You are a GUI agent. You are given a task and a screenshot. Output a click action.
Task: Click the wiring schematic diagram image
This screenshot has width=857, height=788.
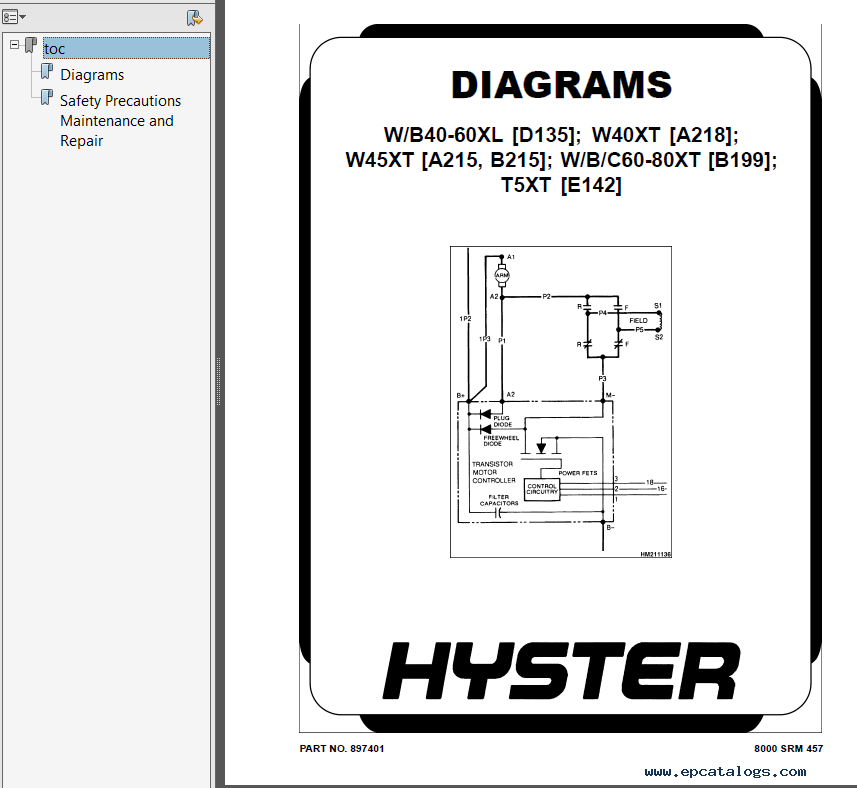tap(561, 402)
